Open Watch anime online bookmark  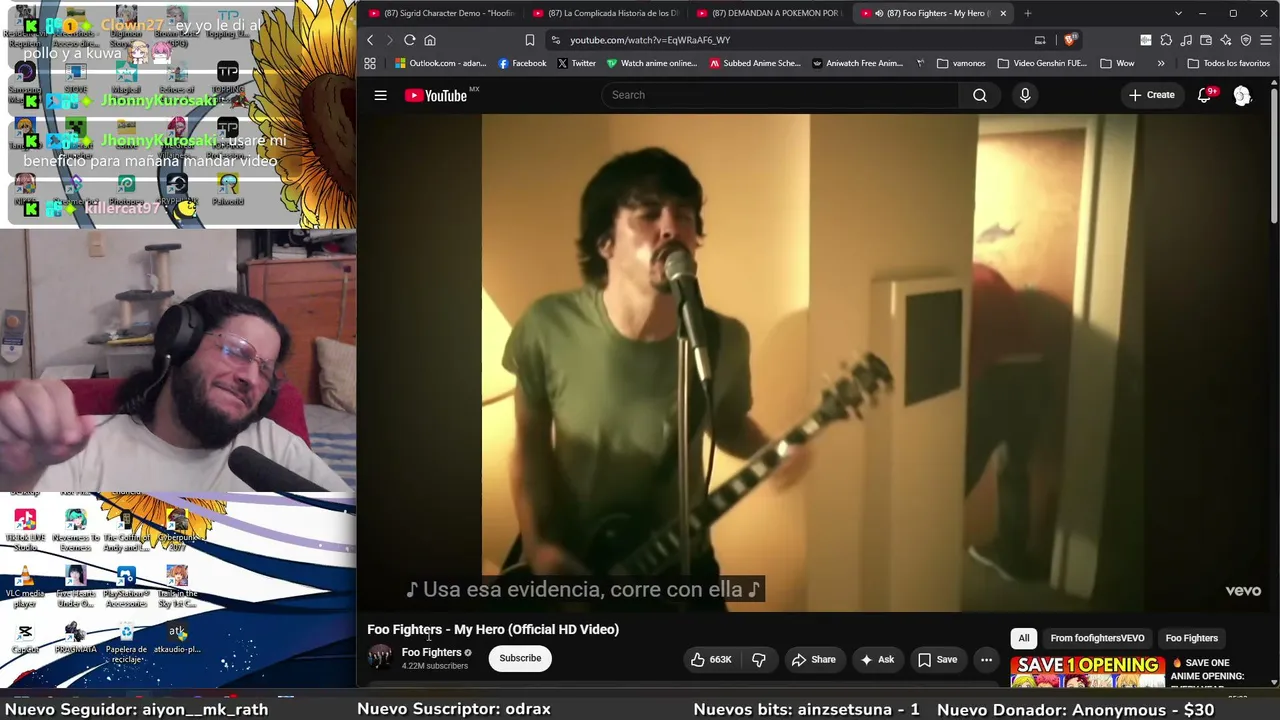(x=652, y=63)
